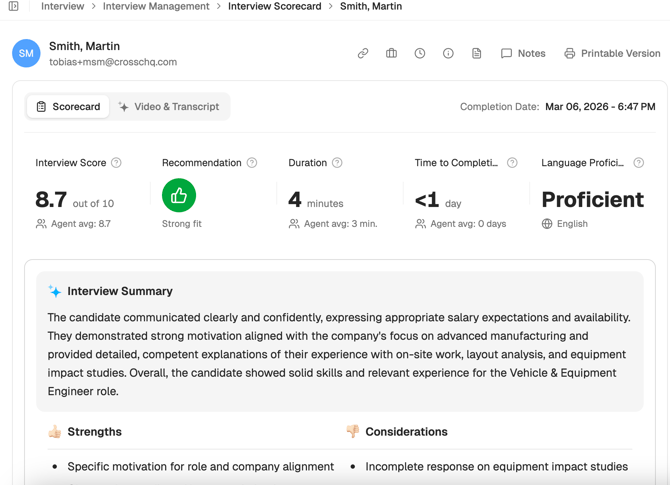Click the Recommendation help icon
This screenshot has height=485, width=670.
(252, 163)
